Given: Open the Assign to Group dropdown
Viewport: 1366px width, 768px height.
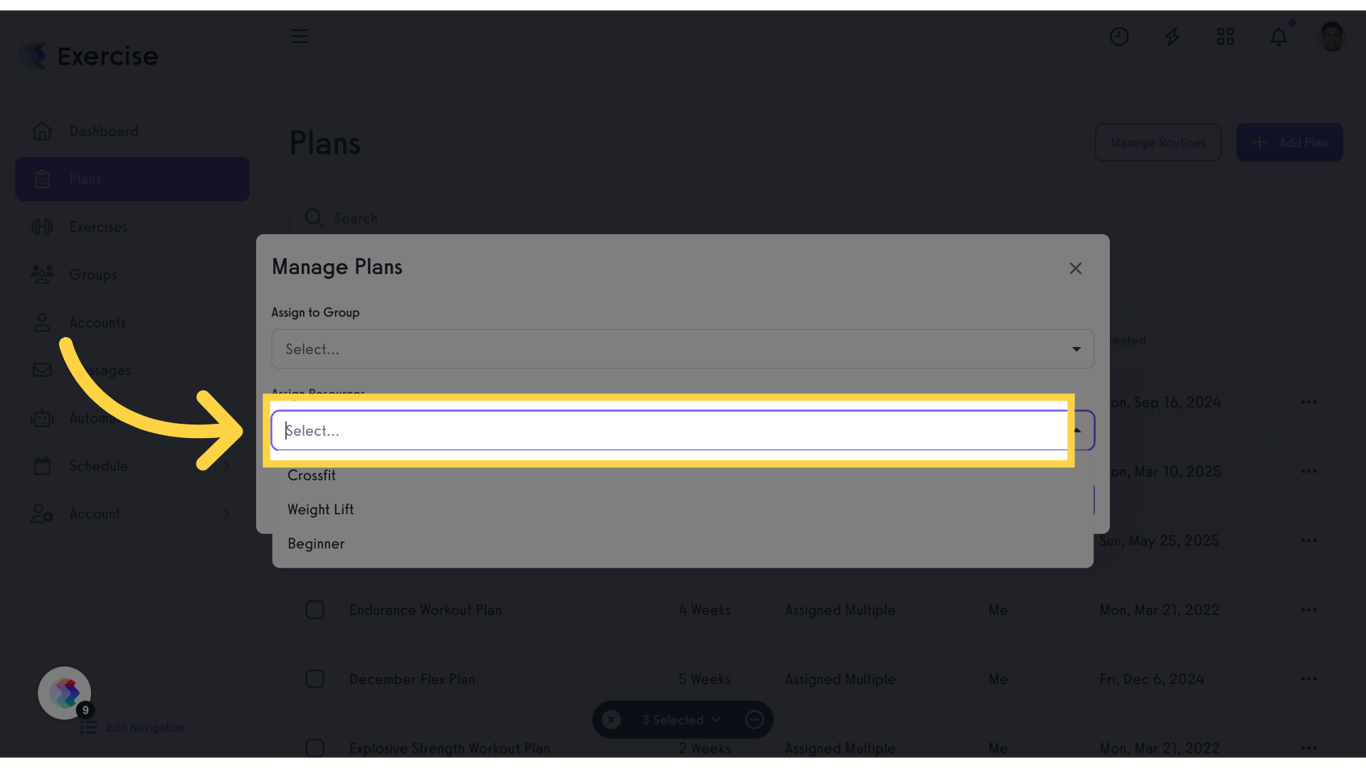Looking at the screenshot, I should pos(682,349).
